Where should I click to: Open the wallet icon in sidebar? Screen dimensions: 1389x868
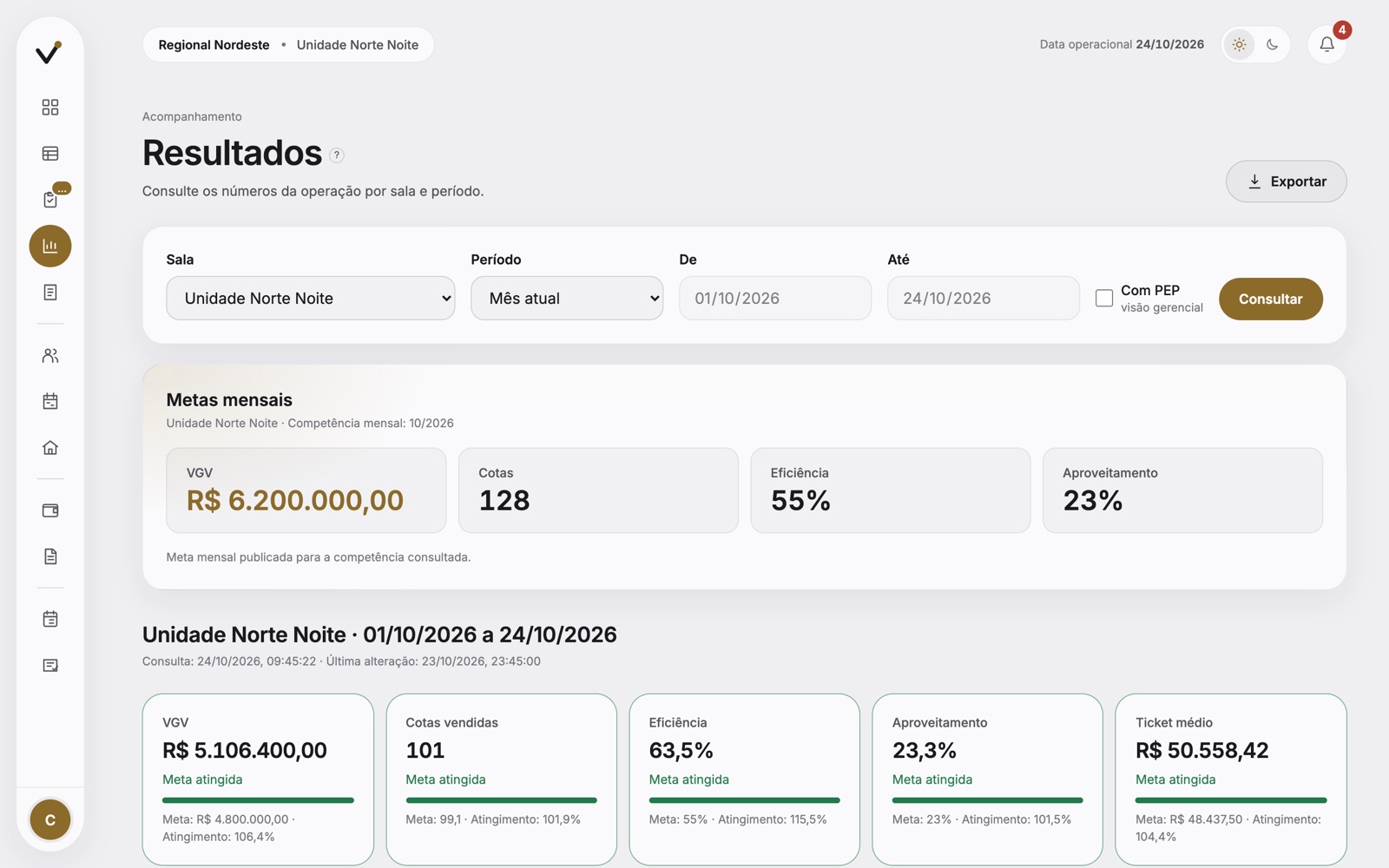pyautogui.click(x=50, y=510)
